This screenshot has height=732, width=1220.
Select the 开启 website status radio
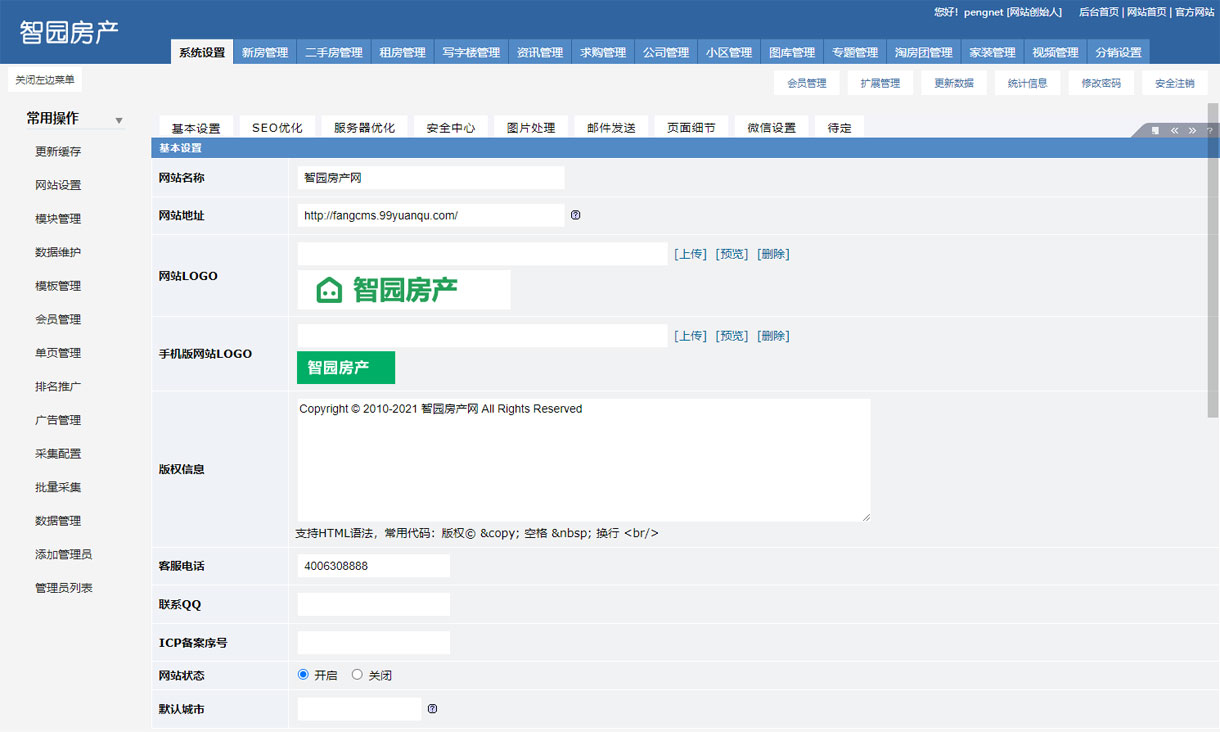303,675
